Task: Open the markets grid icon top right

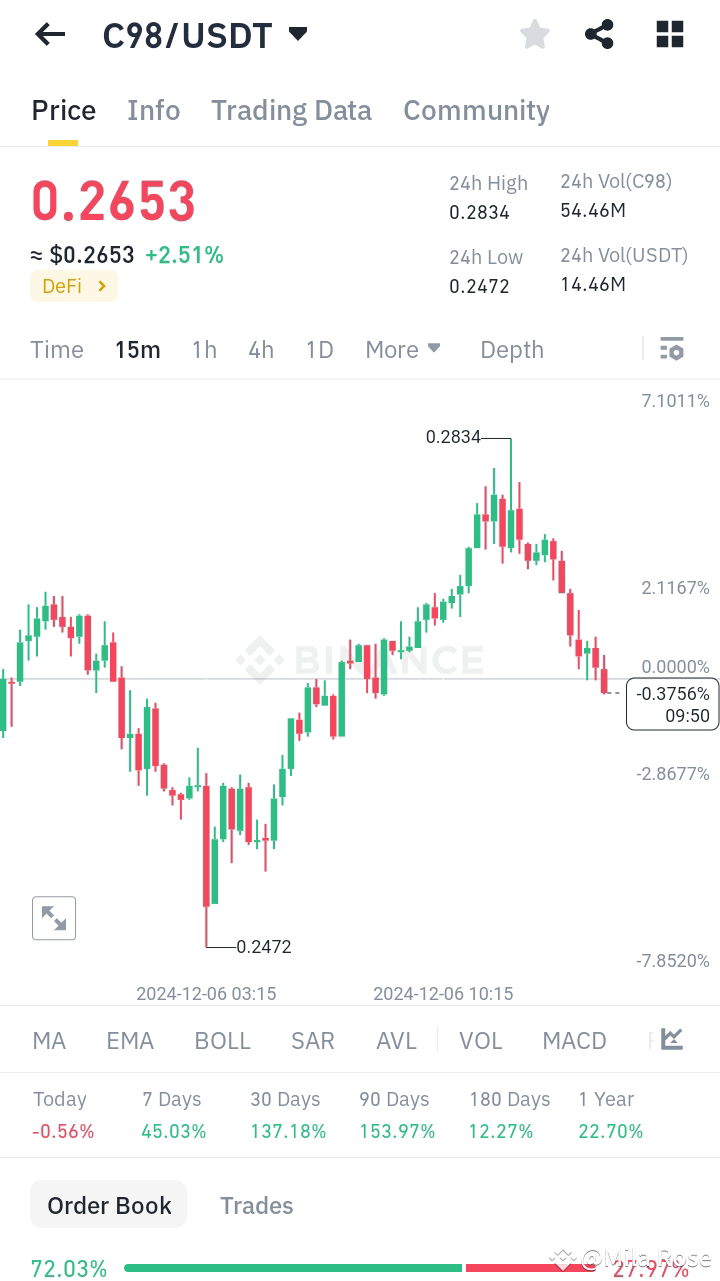Action: pos(668,34)
